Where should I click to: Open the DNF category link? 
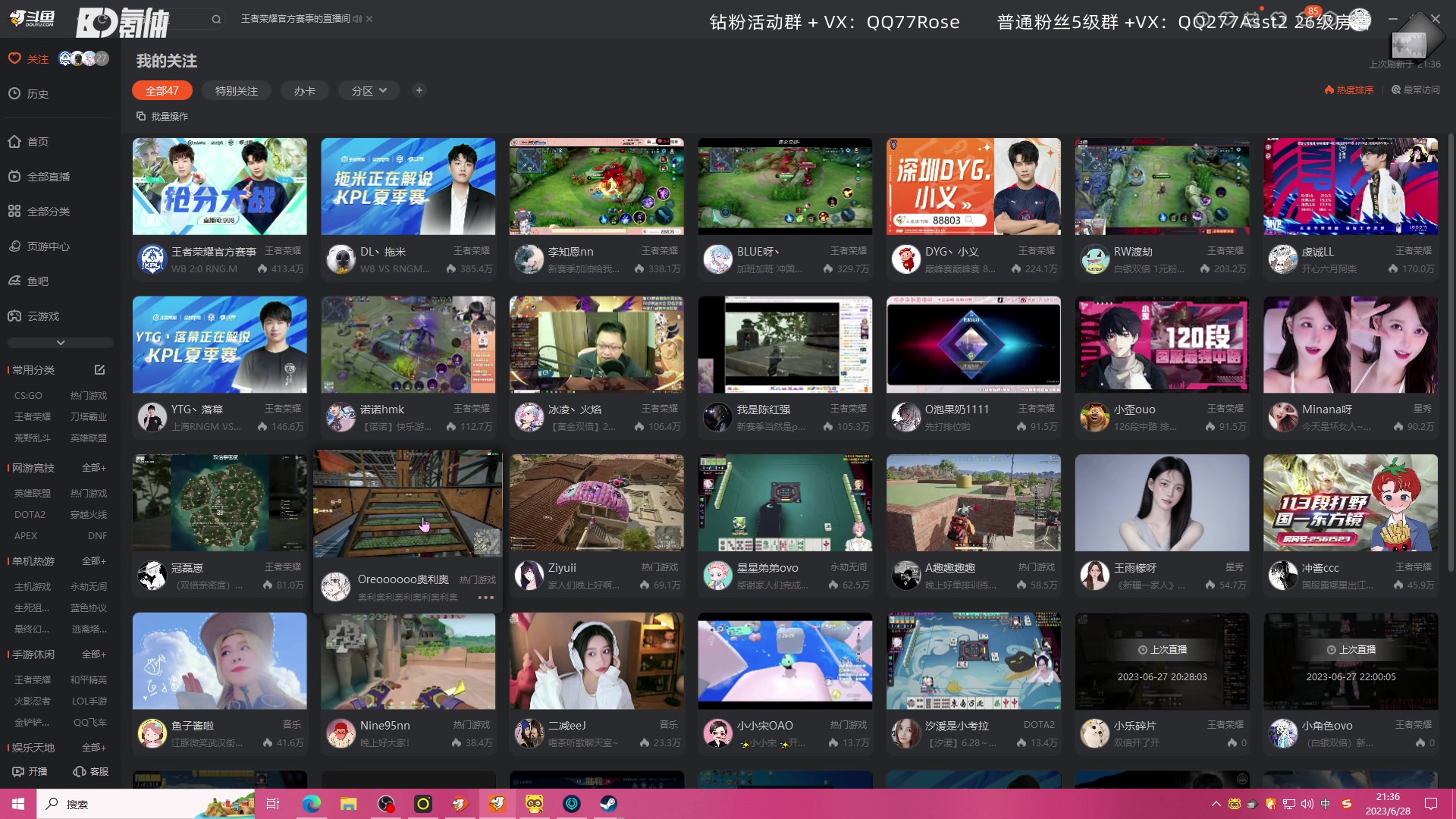coord(97,536)
